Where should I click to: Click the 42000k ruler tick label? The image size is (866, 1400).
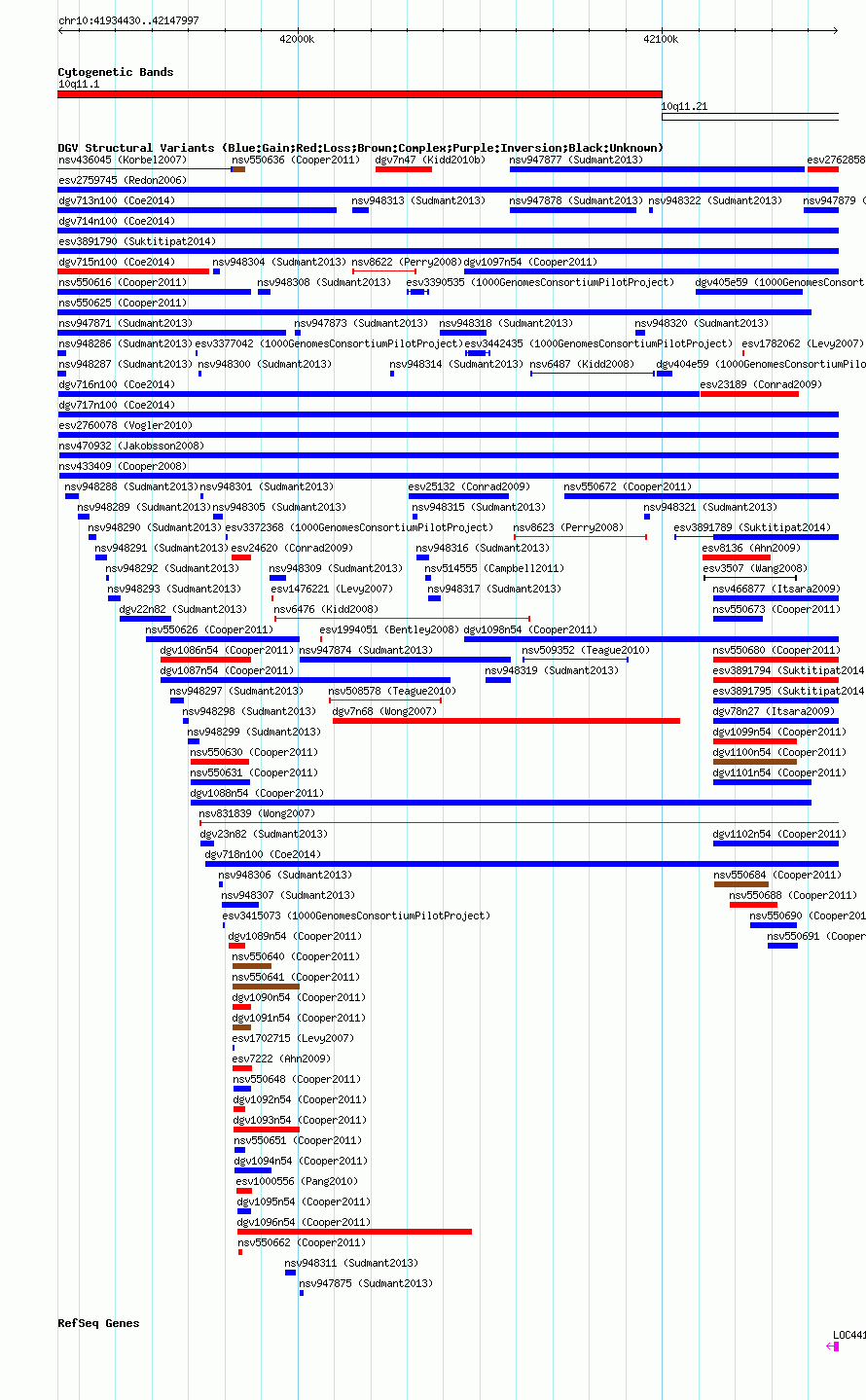point(297,39)
